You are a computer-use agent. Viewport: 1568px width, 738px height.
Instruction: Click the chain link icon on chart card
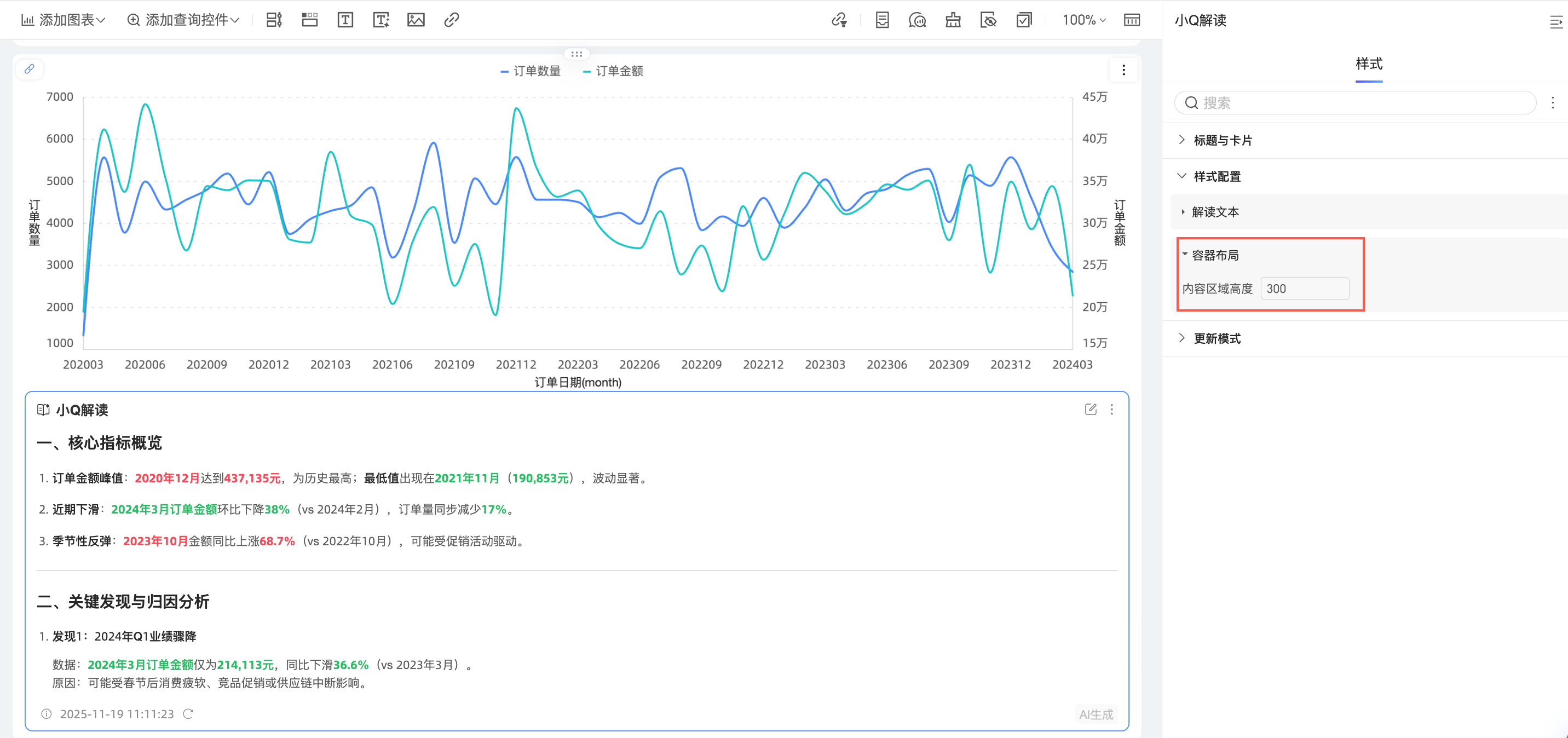pyautogui.click(x=29, y=69)
